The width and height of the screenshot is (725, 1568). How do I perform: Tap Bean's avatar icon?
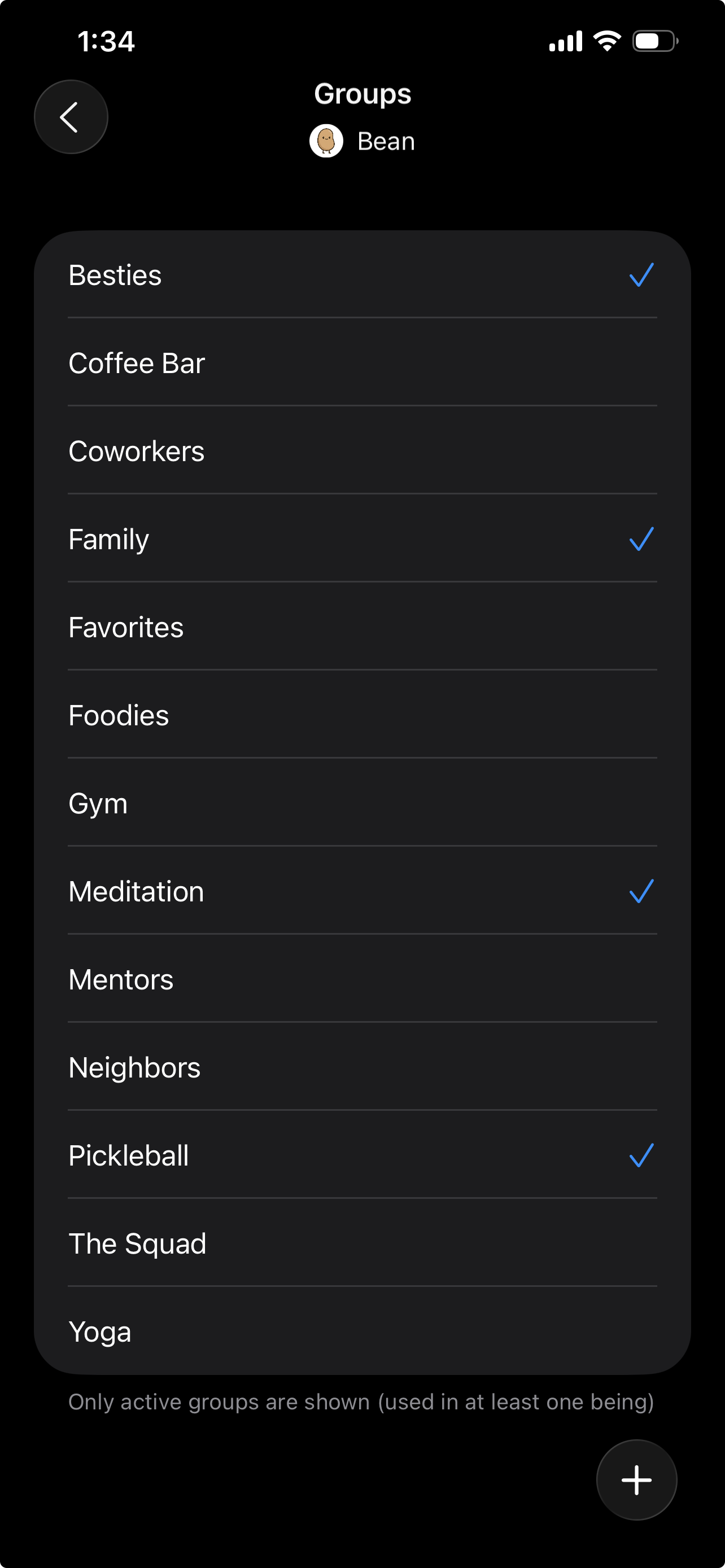pos(326,141)
